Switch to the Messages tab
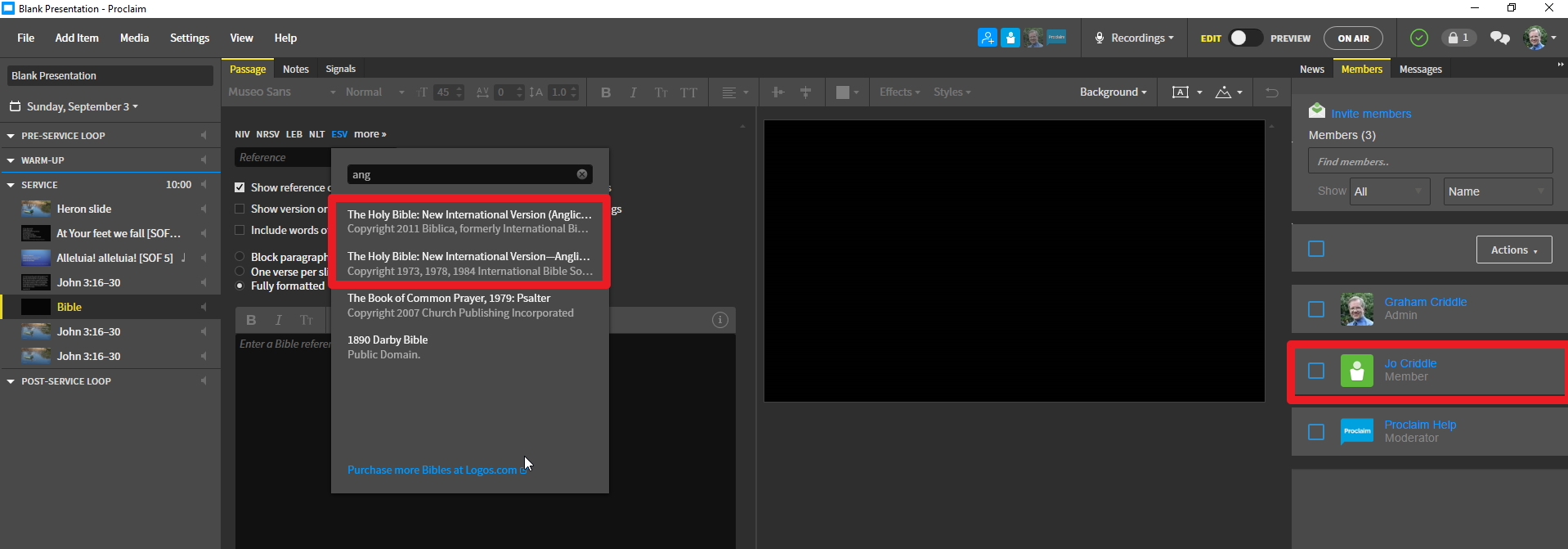1568x549 pixels. point(1420,69)
